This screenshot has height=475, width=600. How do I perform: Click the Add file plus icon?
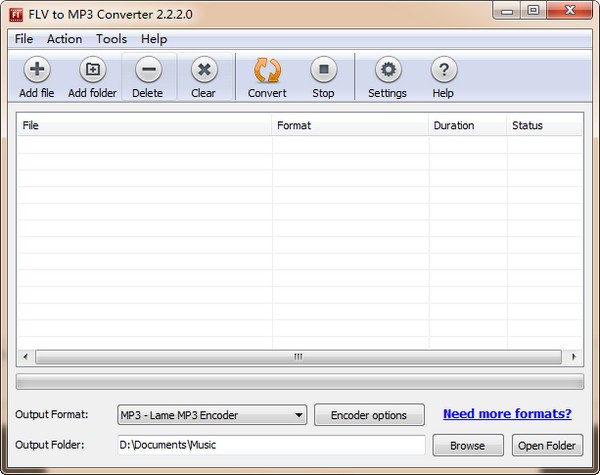tap(37, 70)
